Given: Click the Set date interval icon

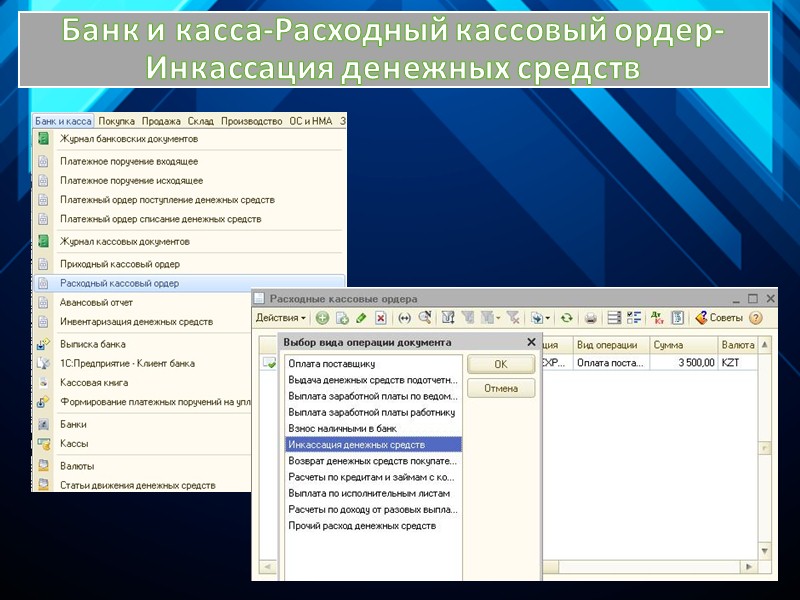Looking at the screenshot, I should click(404, 318).
